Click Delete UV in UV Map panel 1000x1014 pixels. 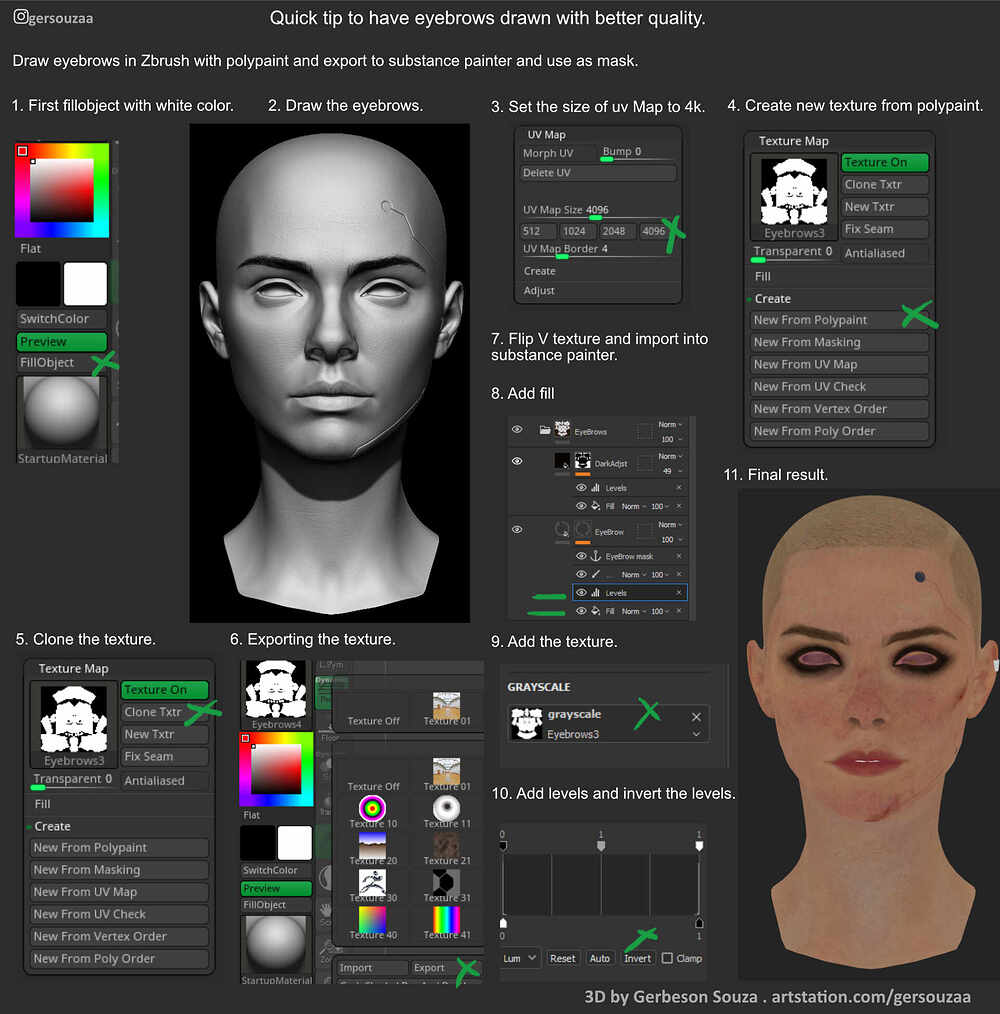click(x=598, y=173)
